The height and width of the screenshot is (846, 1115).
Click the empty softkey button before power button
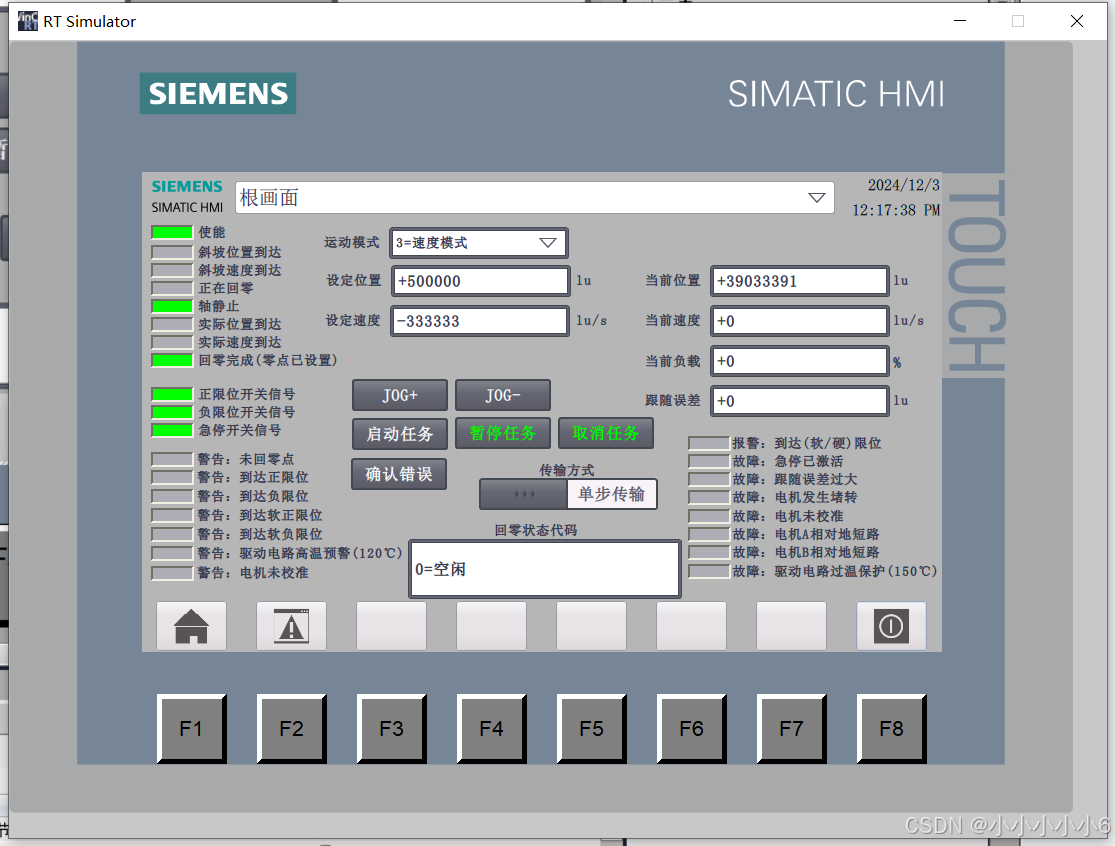[791, 626]
